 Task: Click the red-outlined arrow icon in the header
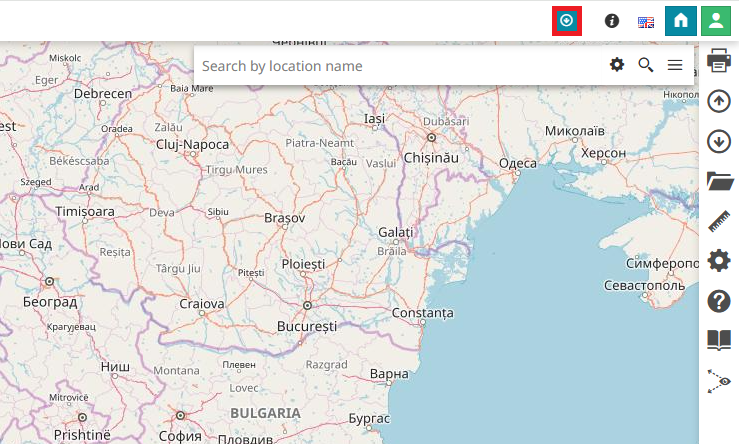tap(567, 21)
